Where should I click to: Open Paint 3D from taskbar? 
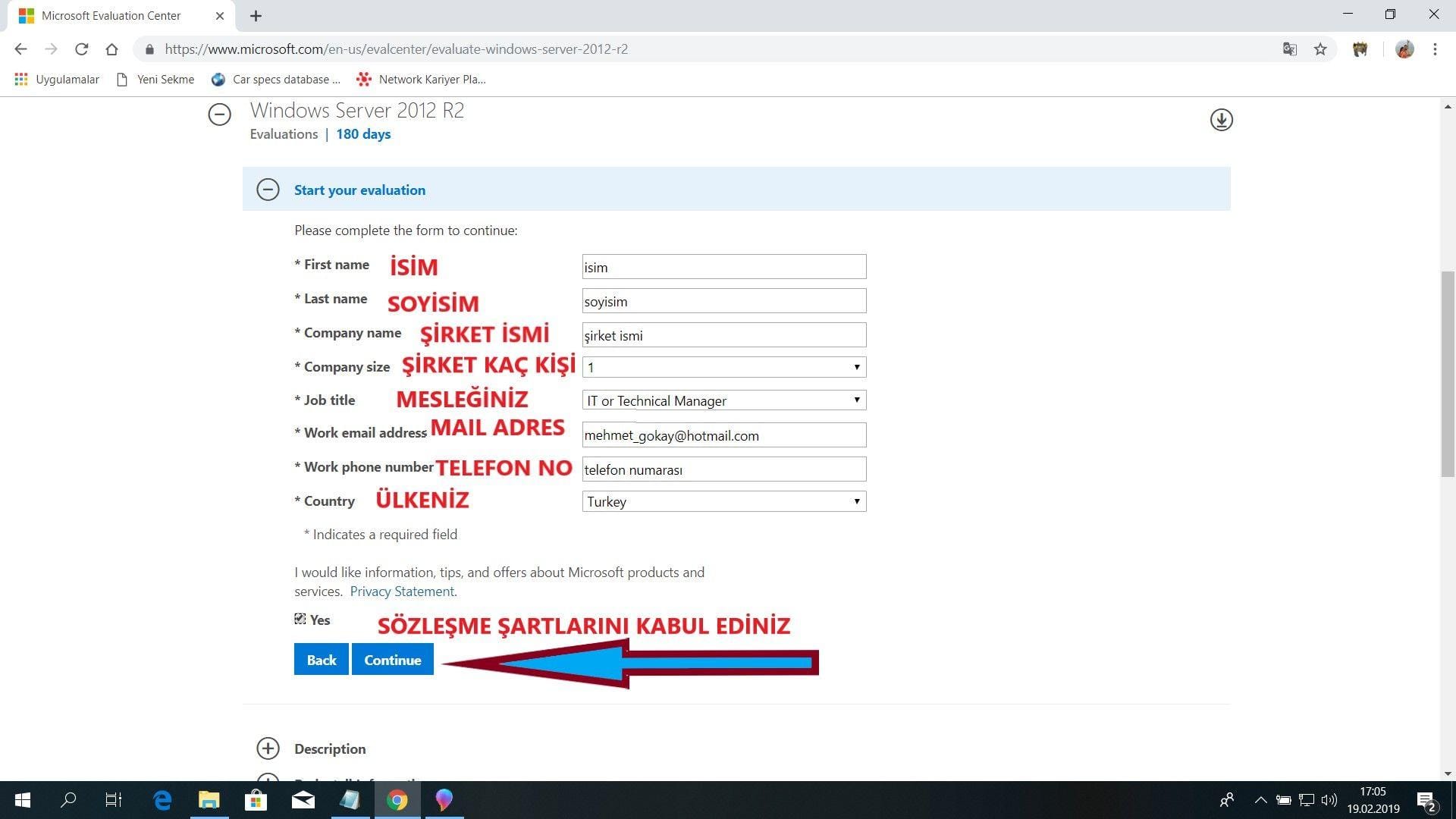tap(444, 800)
